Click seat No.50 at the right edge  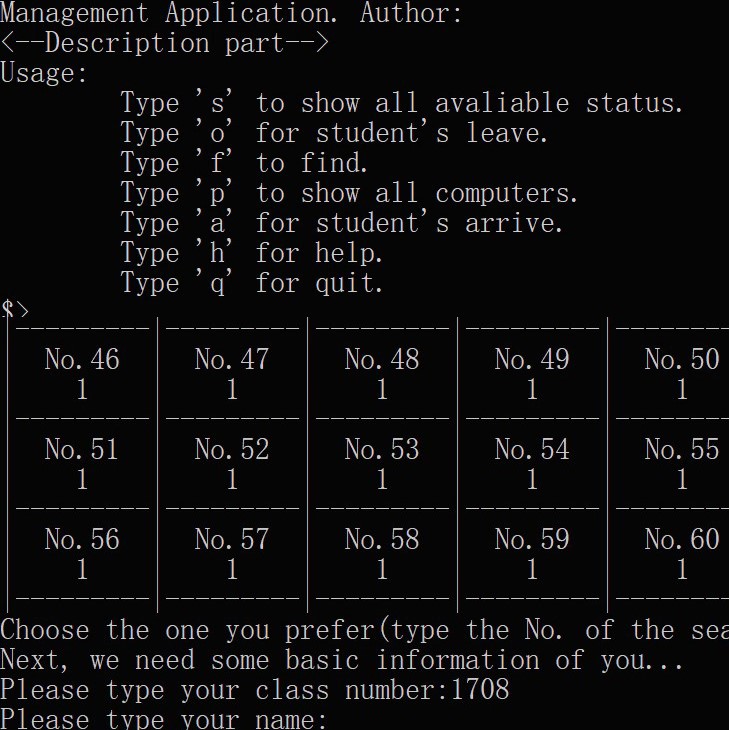point(681,373)
